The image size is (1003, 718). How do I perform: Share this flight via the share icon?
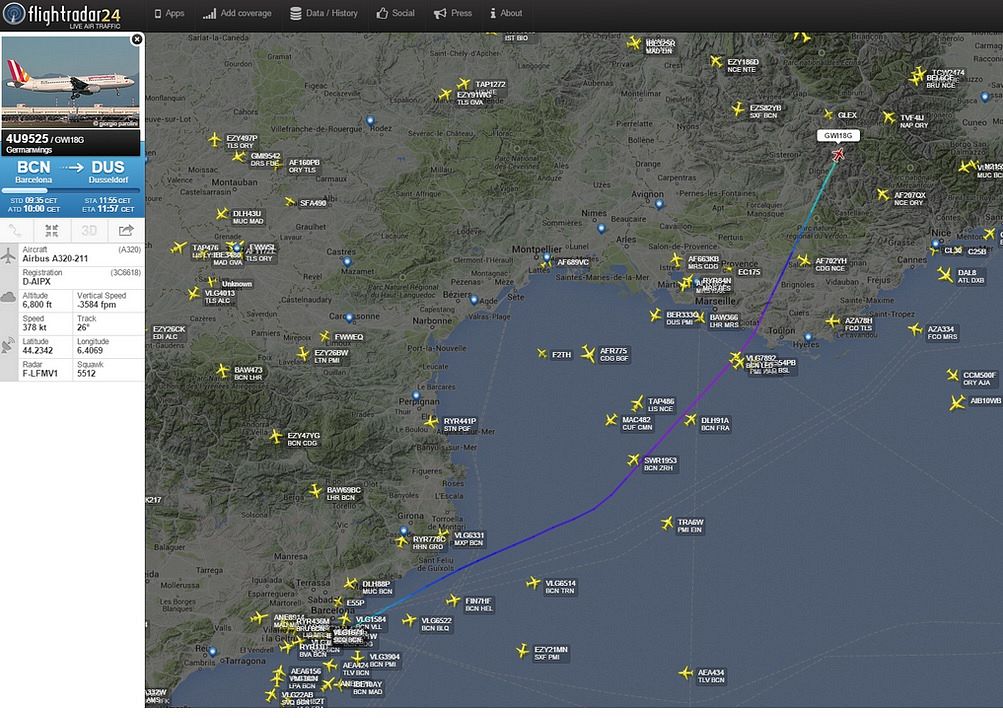point(126,230)
